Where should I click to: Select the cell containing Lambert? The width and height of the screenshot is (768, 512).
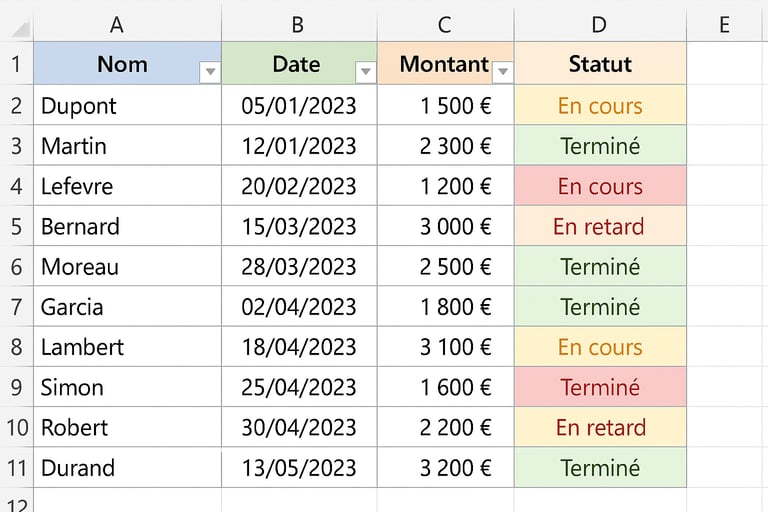(127, 347)
